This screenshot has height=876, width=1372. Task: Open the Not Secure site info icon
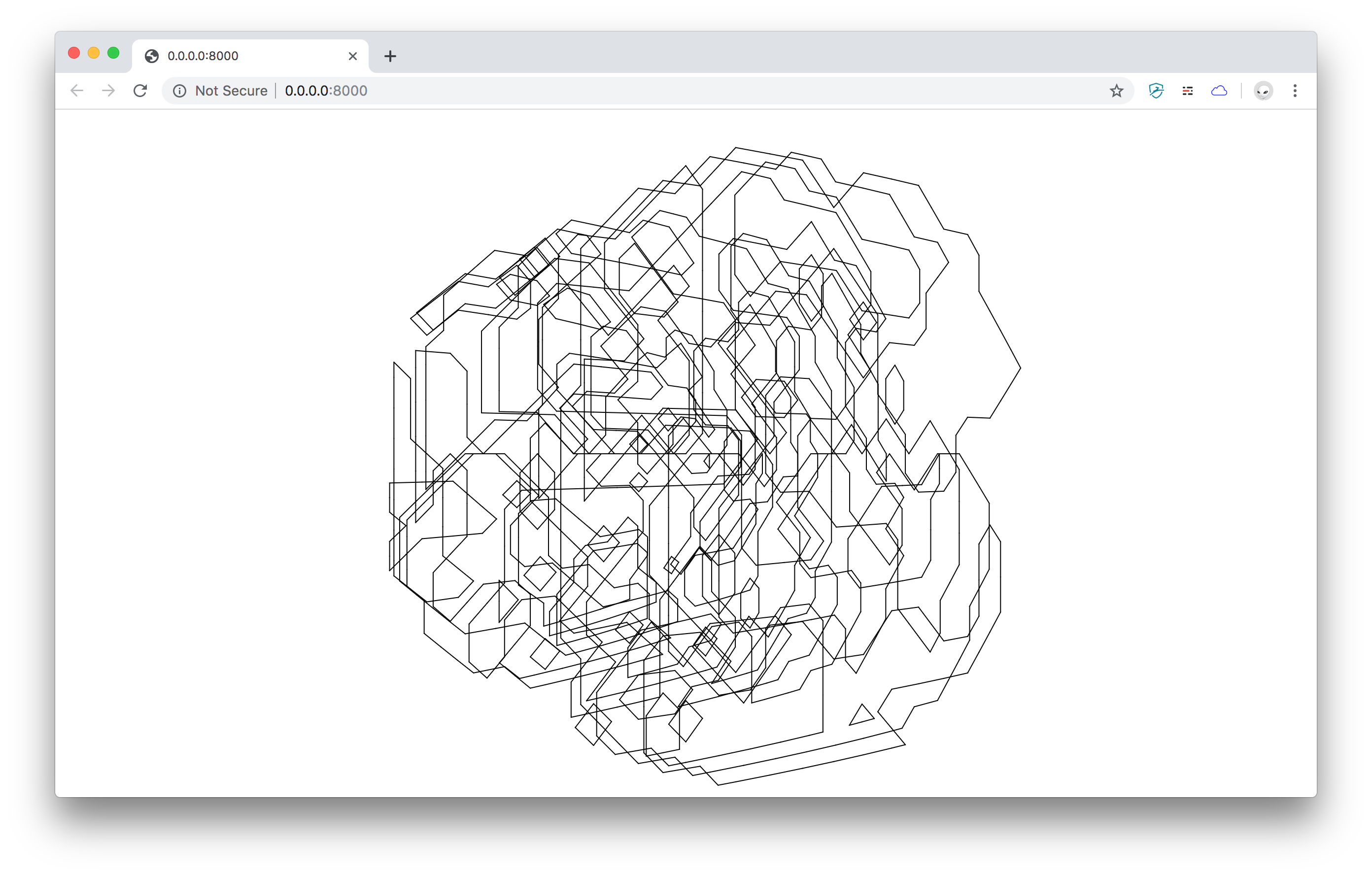click(179, 91)
